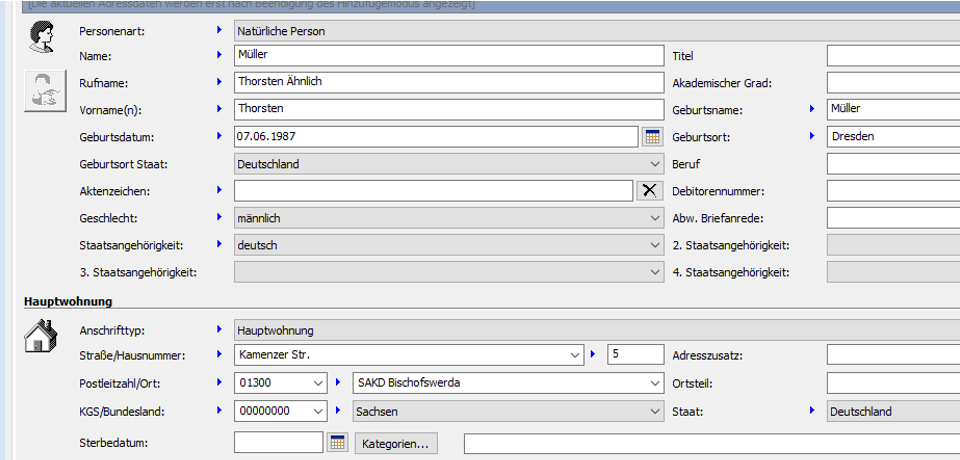Select the Rufname field with Thorsten Ähnlich

[x=448, y=82]
